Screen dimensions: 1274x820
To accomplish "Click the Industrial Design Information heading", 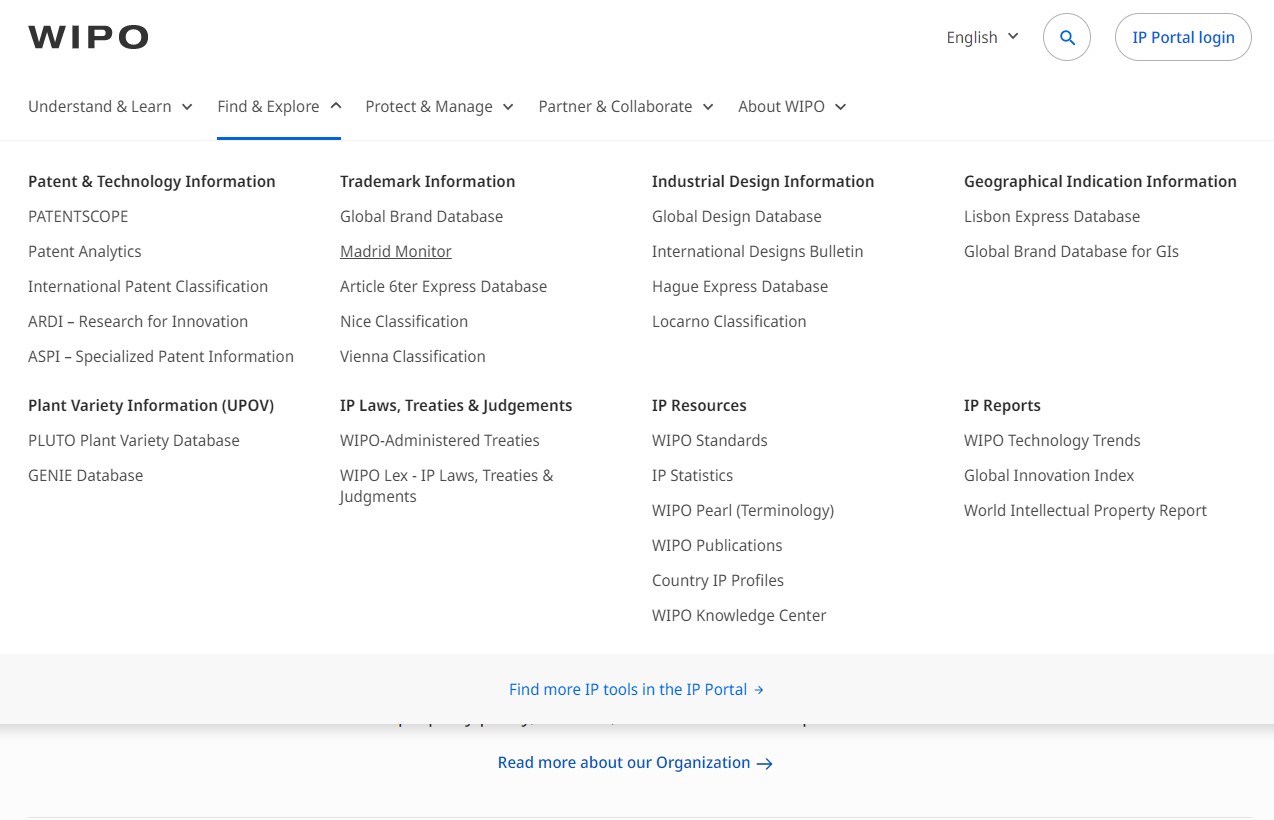I will click(x=763, y=182).
